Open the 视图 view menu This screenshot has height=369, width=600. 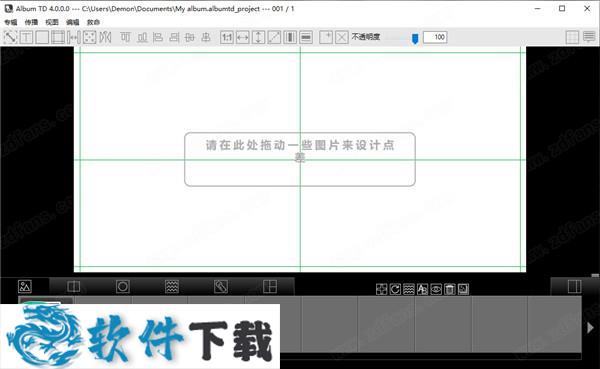point(52,22)
